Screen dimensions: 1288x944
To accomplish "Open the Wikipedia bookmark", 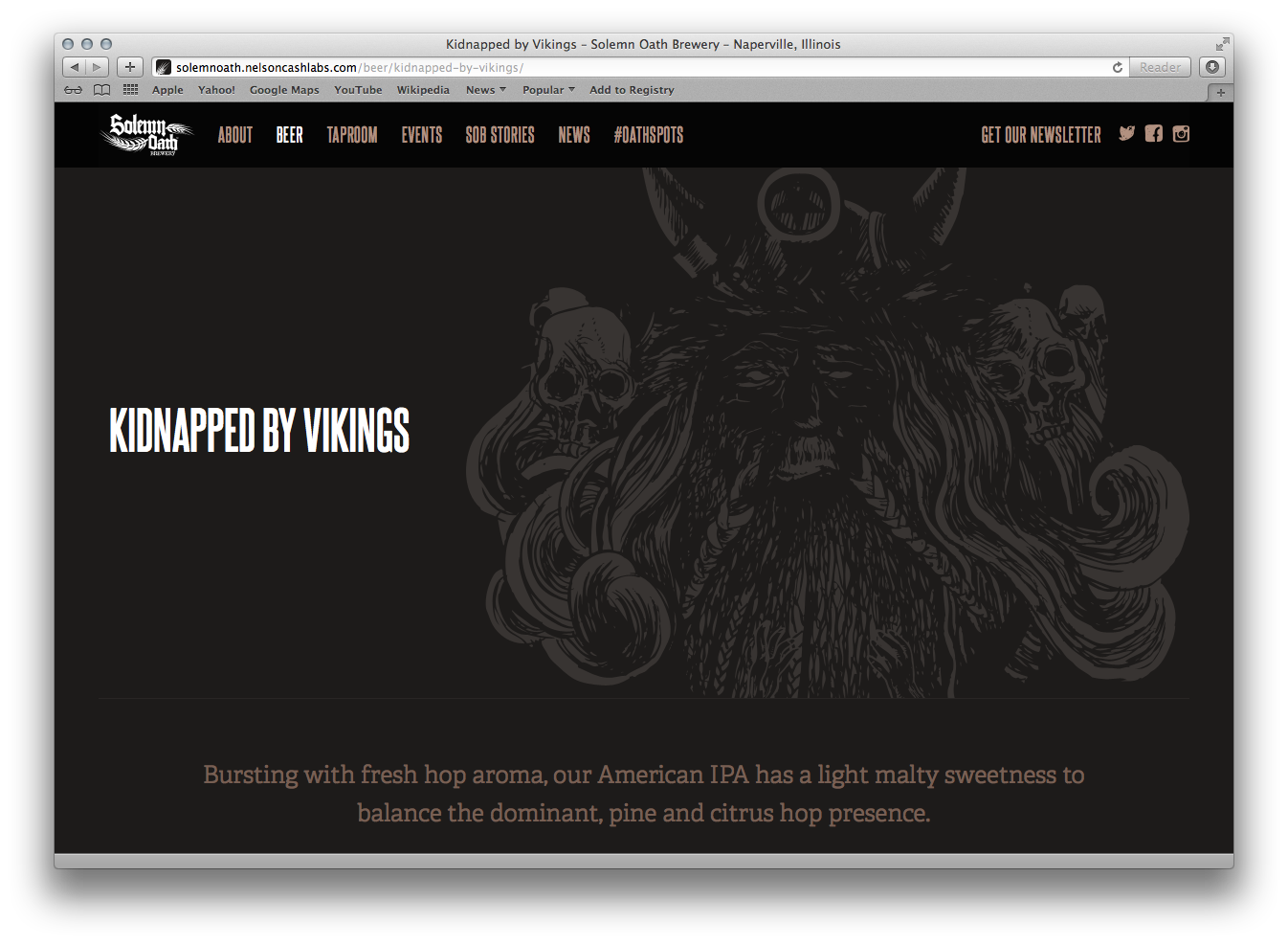I will click(423, 90).
